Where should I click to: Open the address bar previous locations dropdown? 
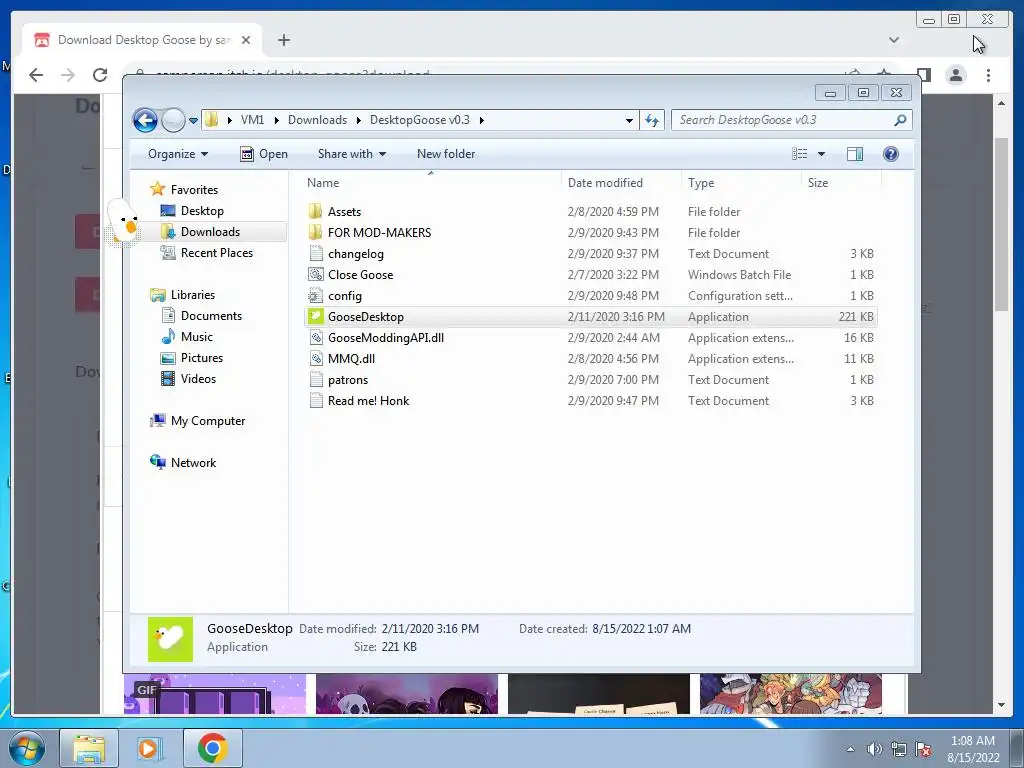(629, 120)
